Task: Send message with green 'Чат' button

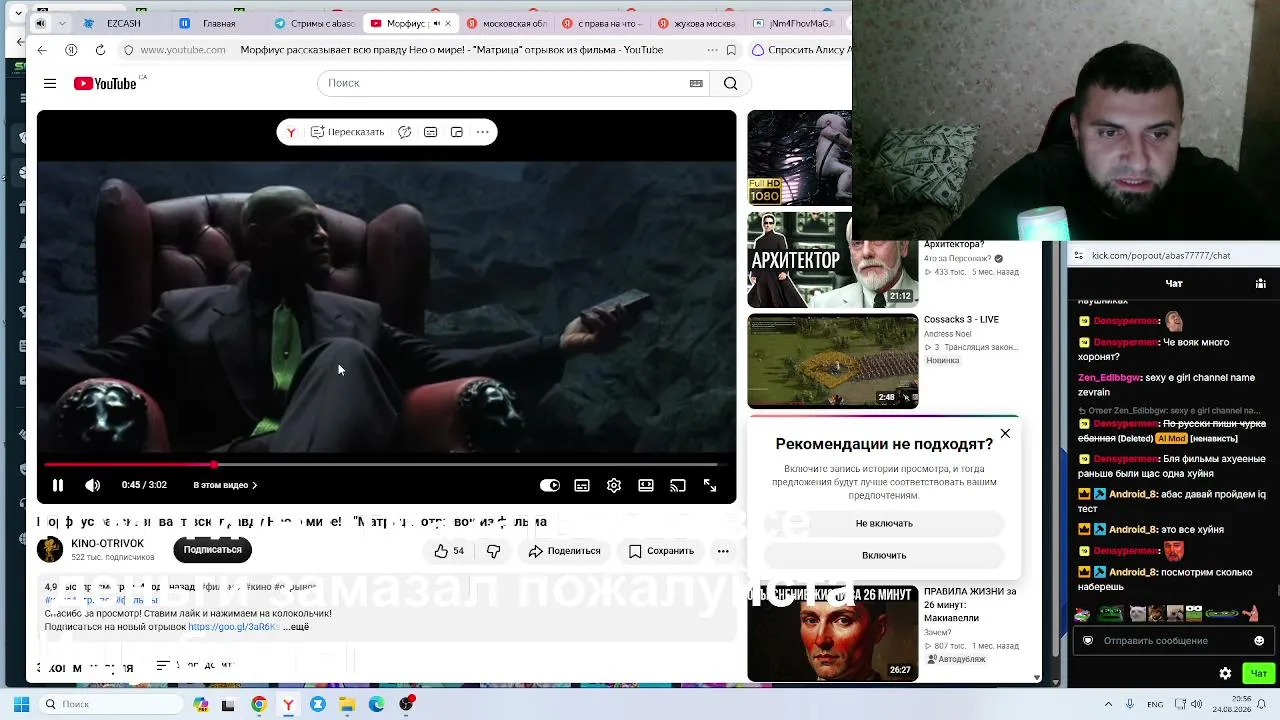Action: pyautogui.click(x=1258, y=673)
